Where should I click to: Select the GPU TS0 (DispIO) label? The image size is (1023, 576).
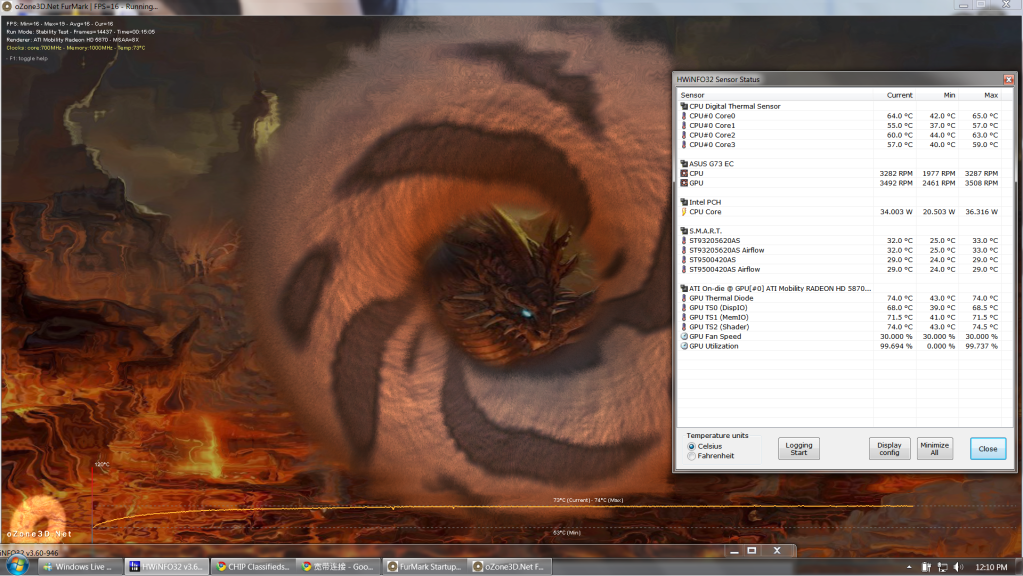[x=718, y=308]
